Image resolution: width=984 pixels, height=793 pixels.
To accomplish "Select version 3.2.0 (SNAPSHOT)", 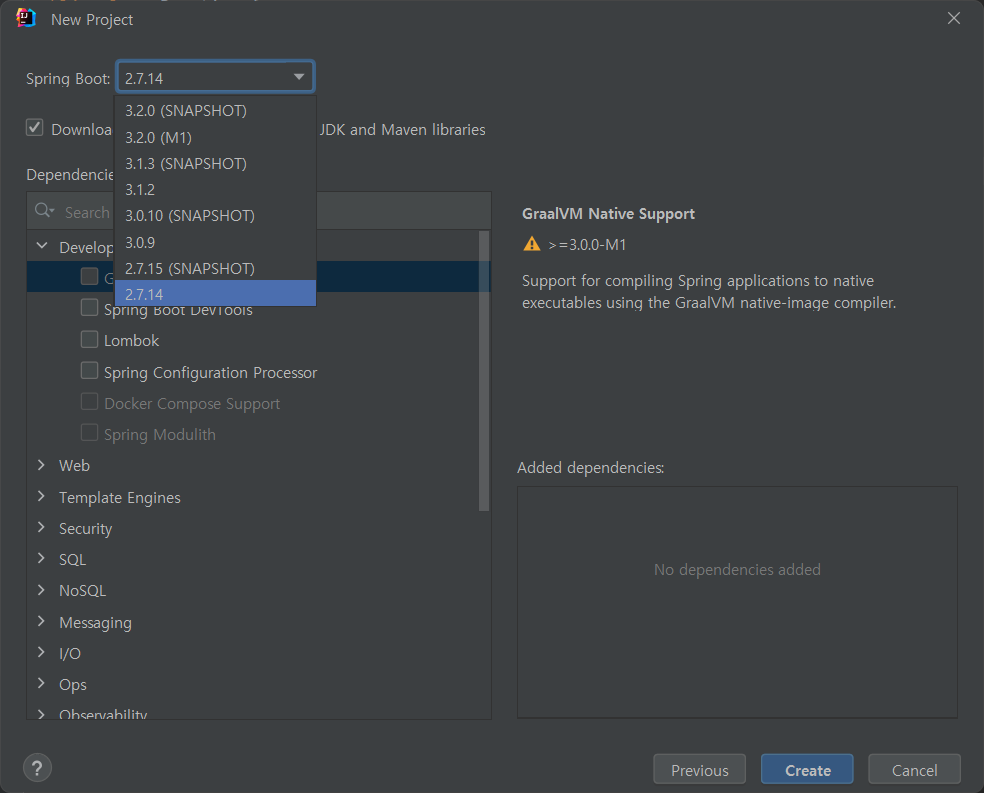I will pos(215,110).
